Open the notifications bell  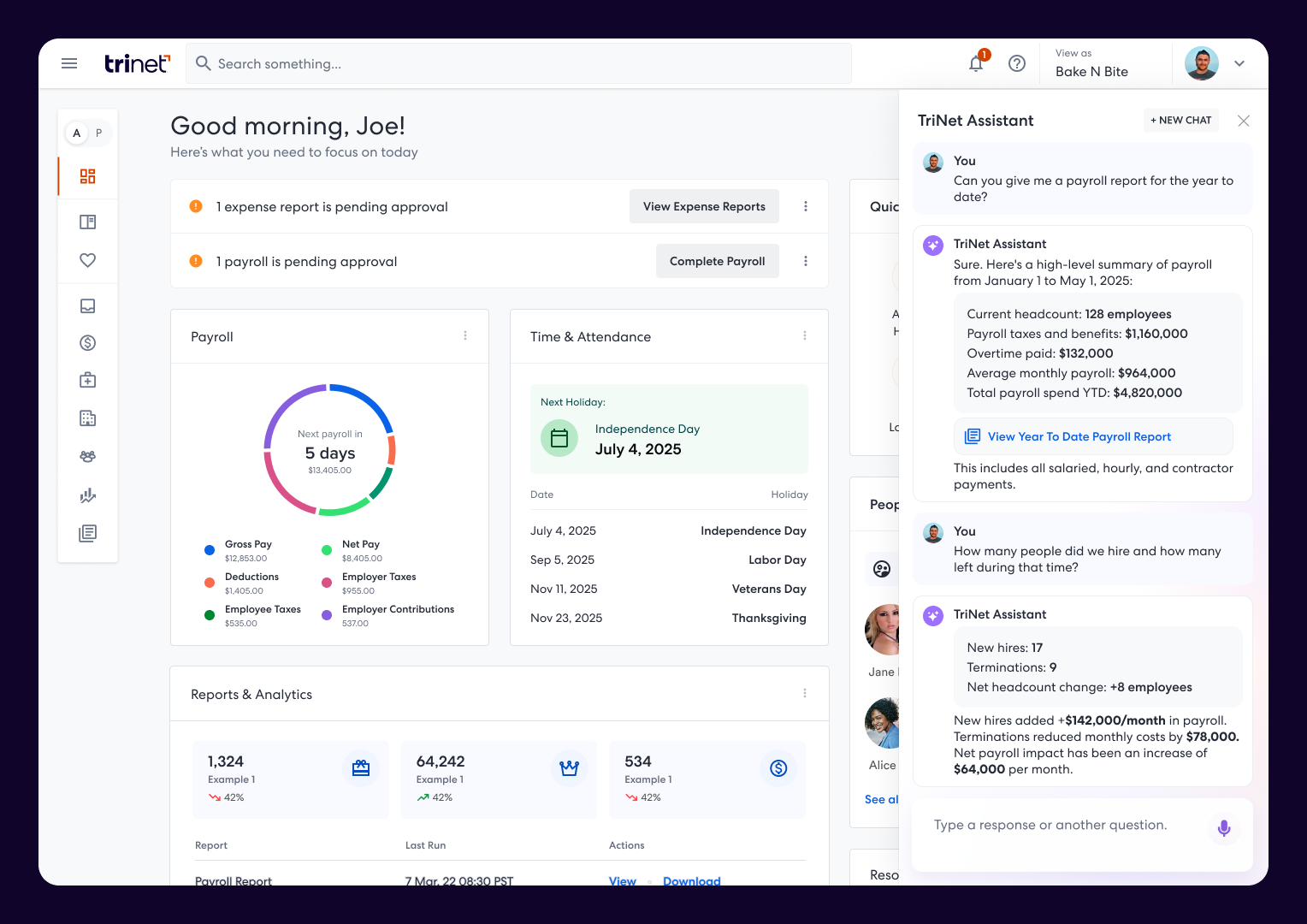click(x=976, y=63)
